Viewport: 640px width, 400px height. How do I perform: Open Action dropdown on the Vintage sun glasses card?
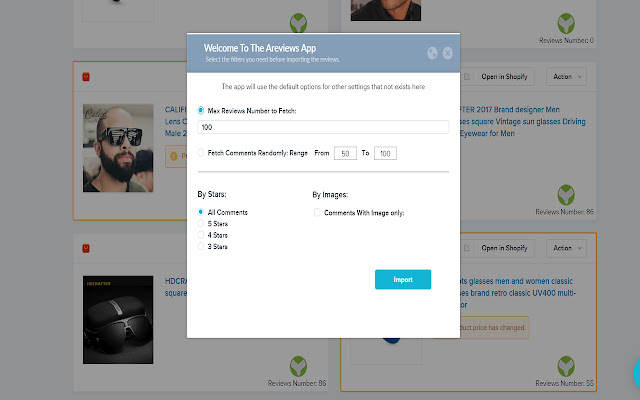tap(567, 77)
